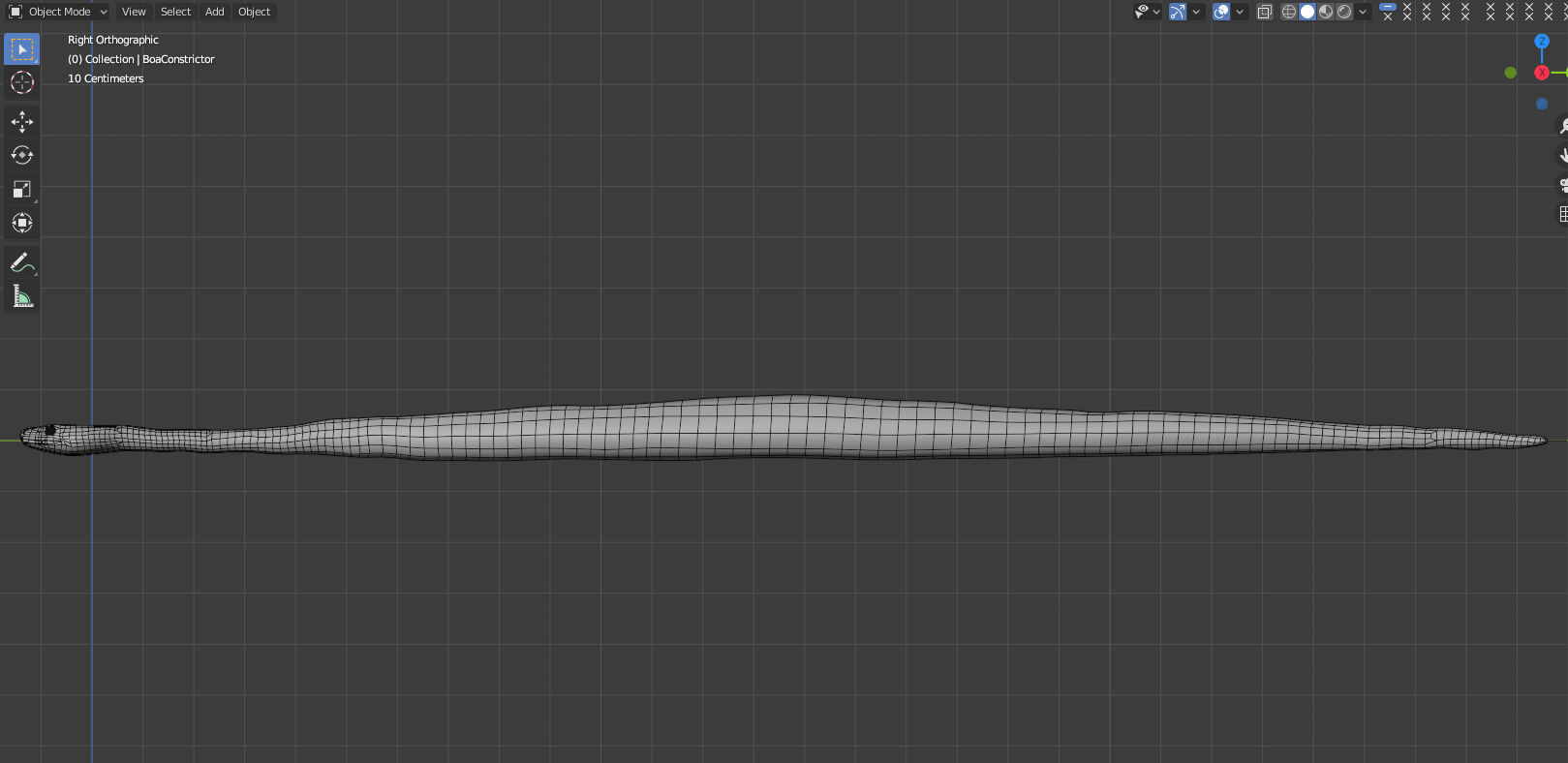Screen dimensions: 1568x763
Task: Switch to Solid shading
Action: tap(1307, 12)
